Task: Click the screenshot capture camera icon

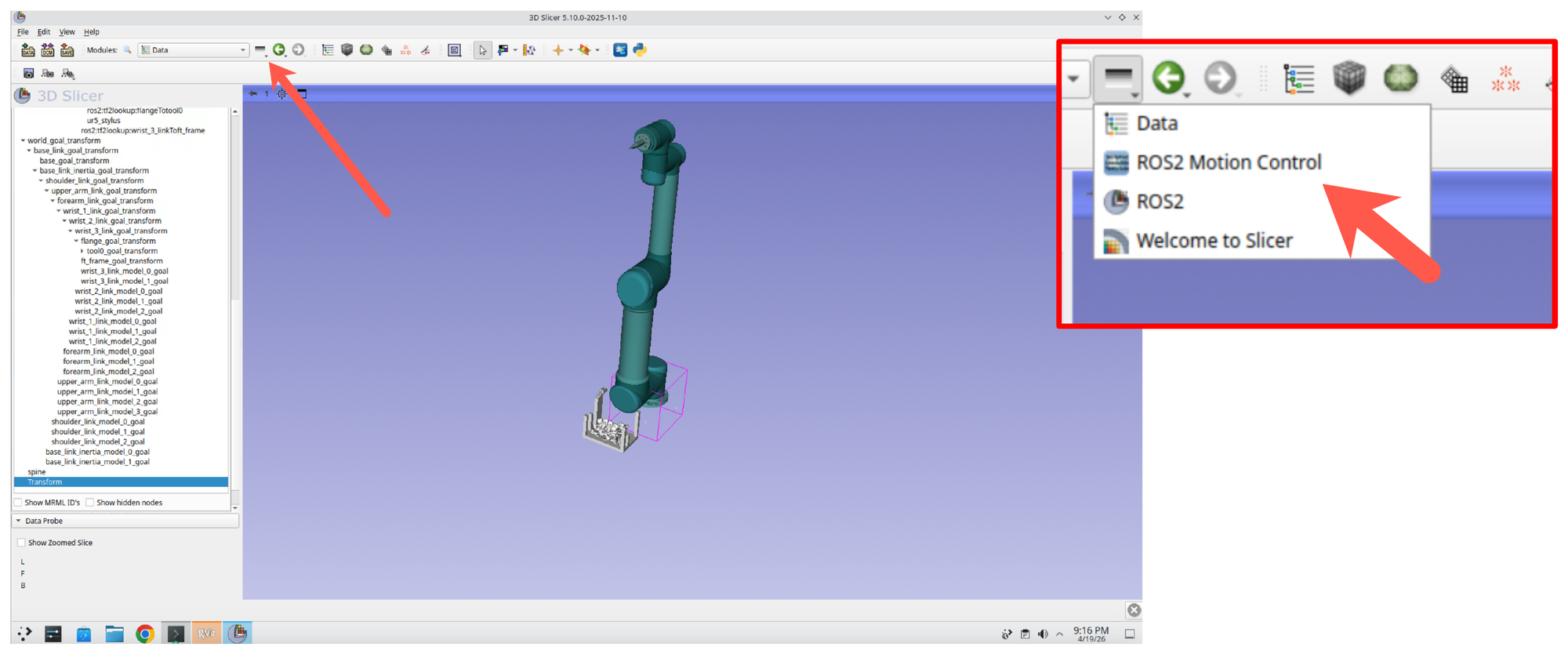Action: 28,74
